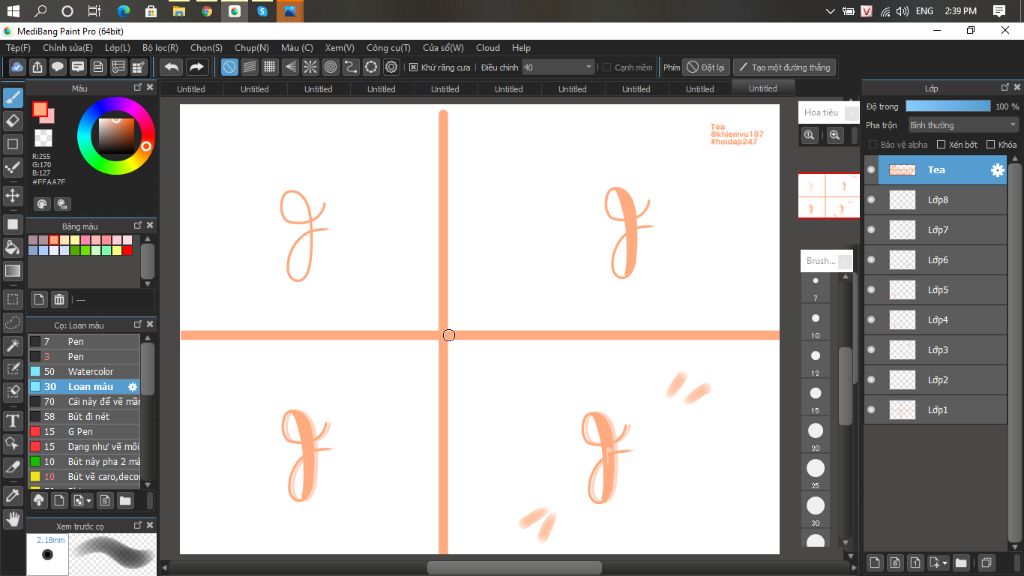Show hidden system tray icons
Viewport: 1024px width, 576px height.
tap(830, 11)
